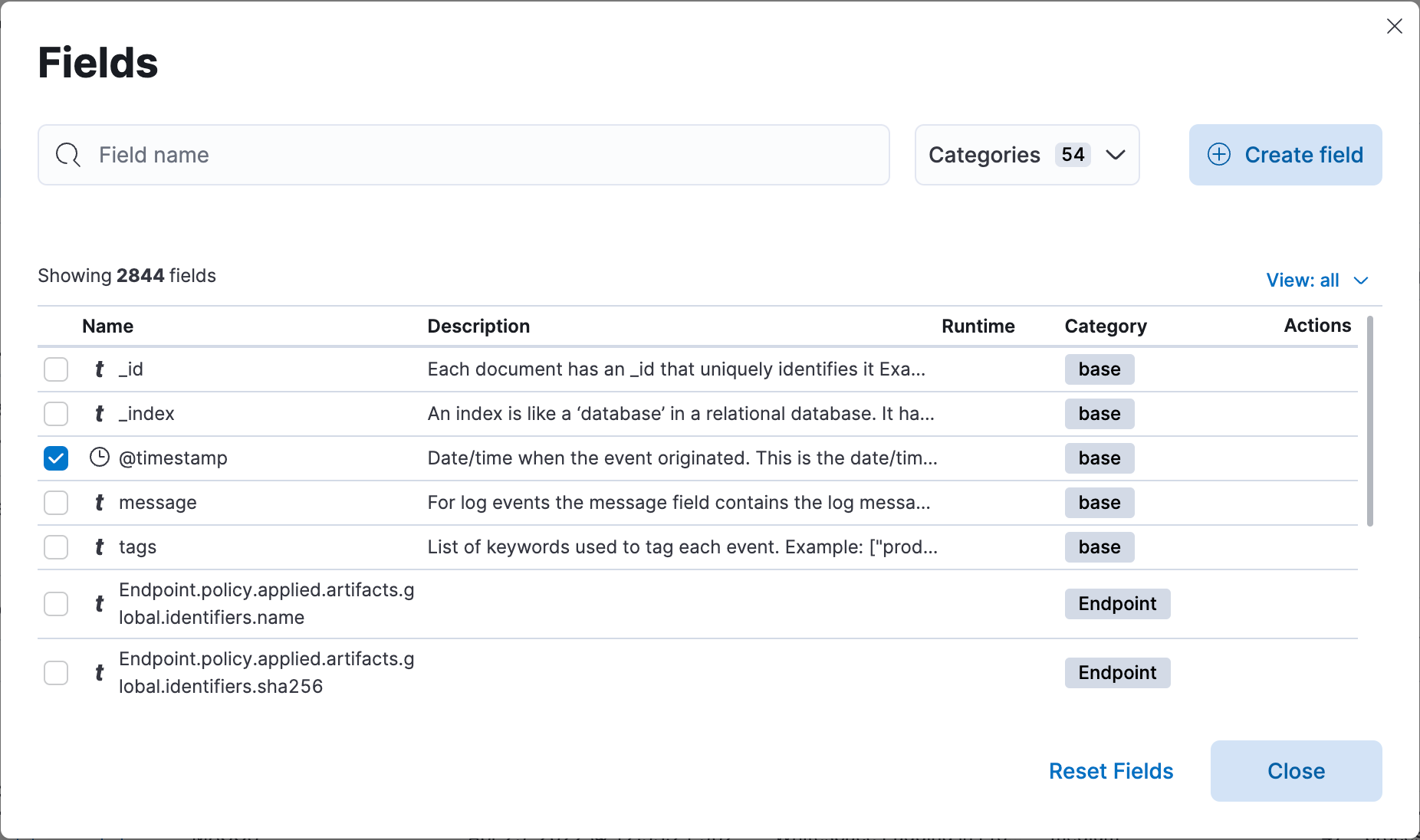1420x840 pixels.
Task: Click the type icon beside the sha256 field
Action: click(x=99, y=673)
